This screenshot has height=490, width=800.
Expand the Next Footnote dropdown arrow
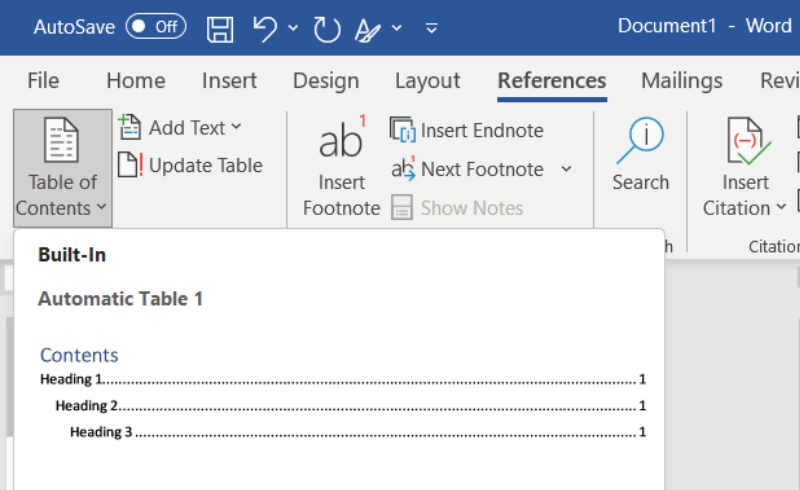point(566,169)
